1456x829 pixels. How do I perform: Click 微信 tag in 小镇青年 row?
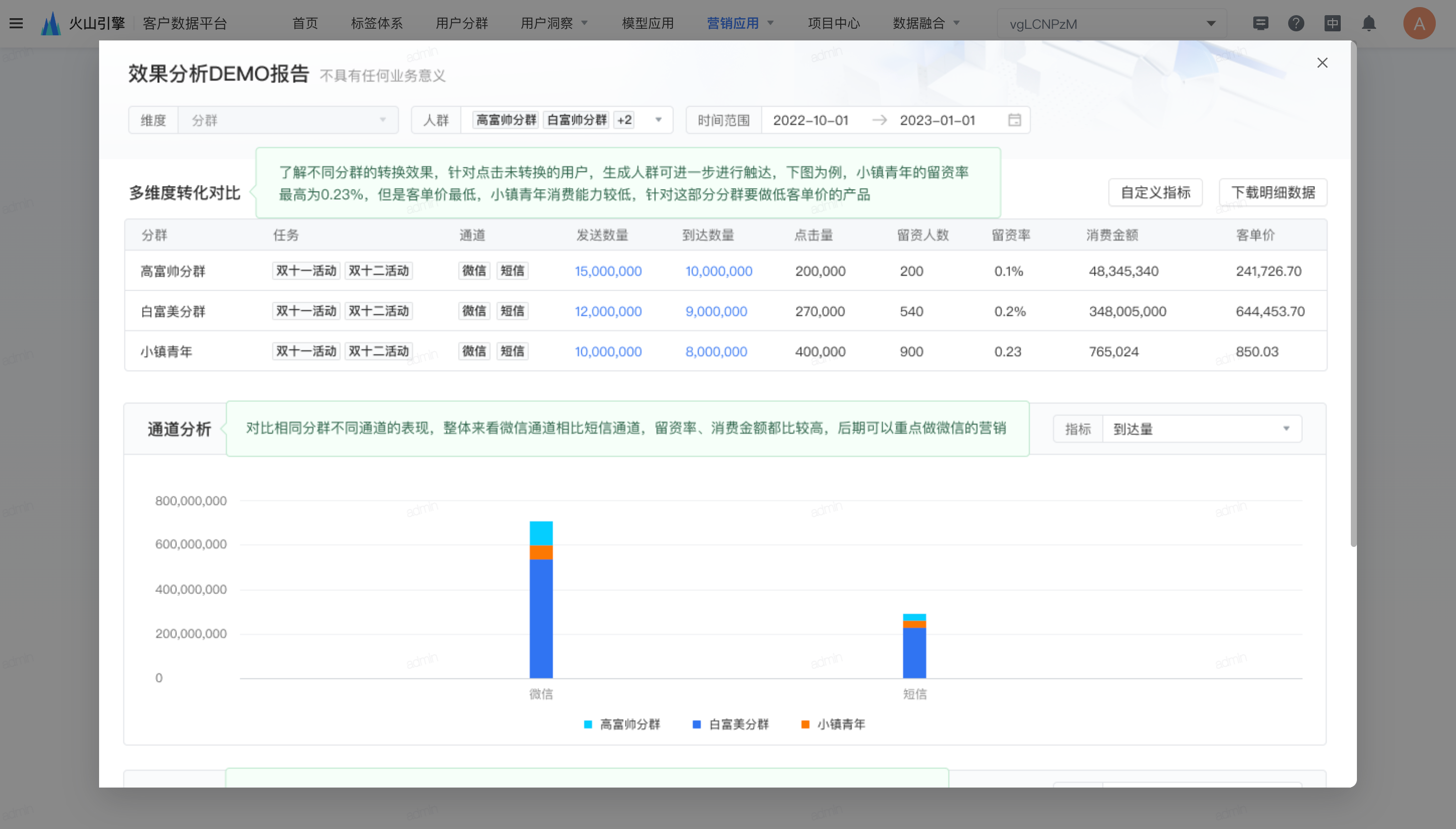point(474,352)
